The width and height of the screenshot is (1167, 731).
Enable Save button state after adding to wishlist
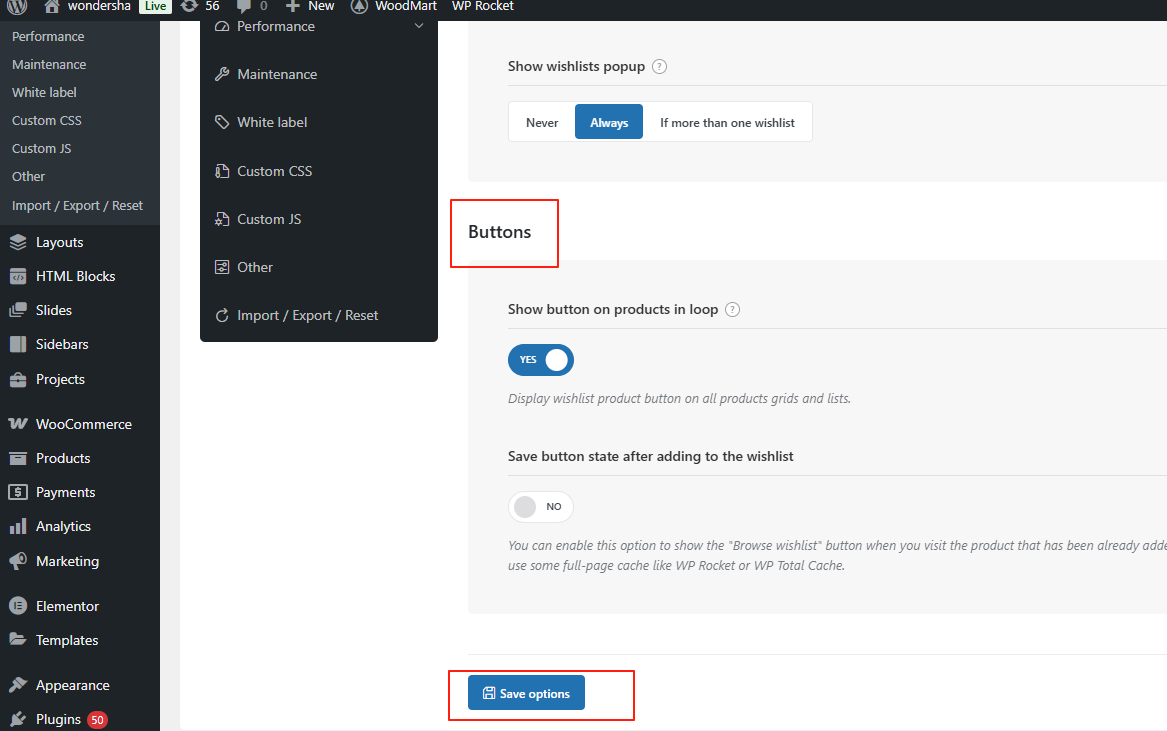point(541,507)
